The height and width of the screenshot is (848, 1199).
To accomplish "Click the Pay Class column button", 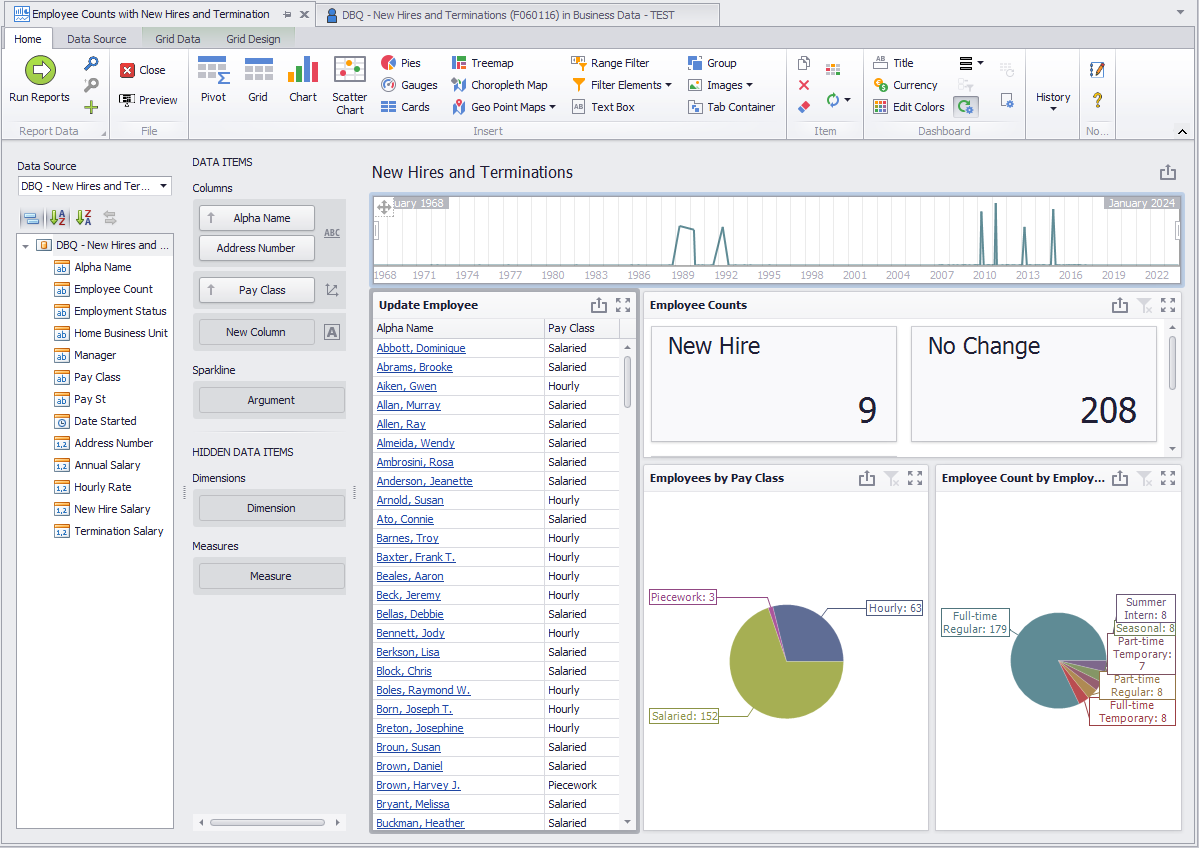I will coord(257,290).
